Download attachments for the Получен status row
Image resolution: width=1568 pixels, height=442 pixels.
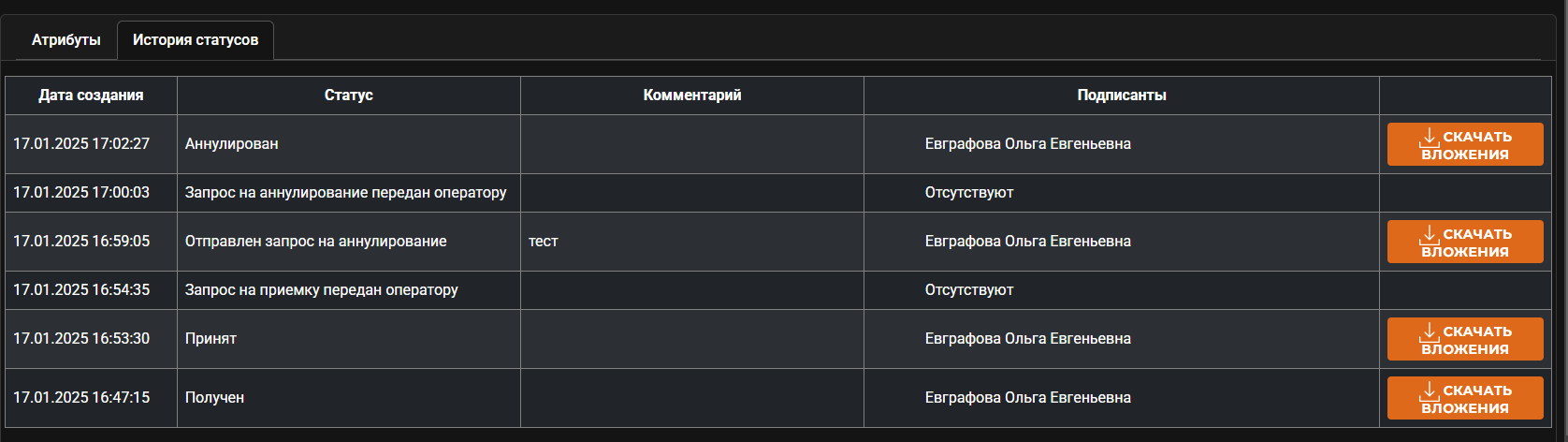click(x=1465, y=398)
